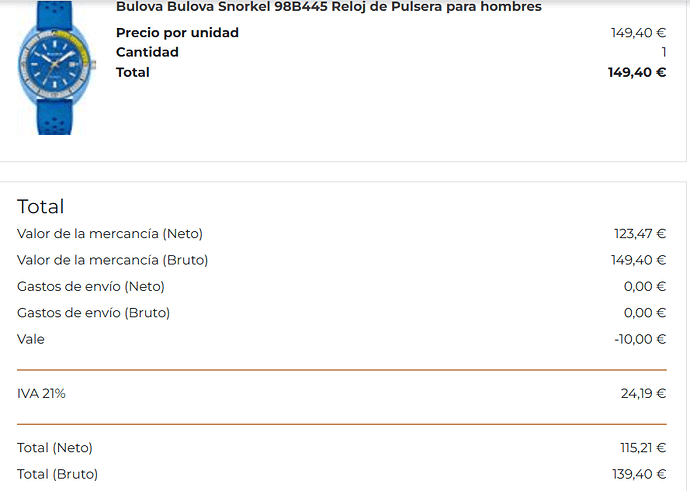Select Valor de la mercancía (Bruto) label
Viewport: 690px width, 491px height.
click(x=113, y=260)
